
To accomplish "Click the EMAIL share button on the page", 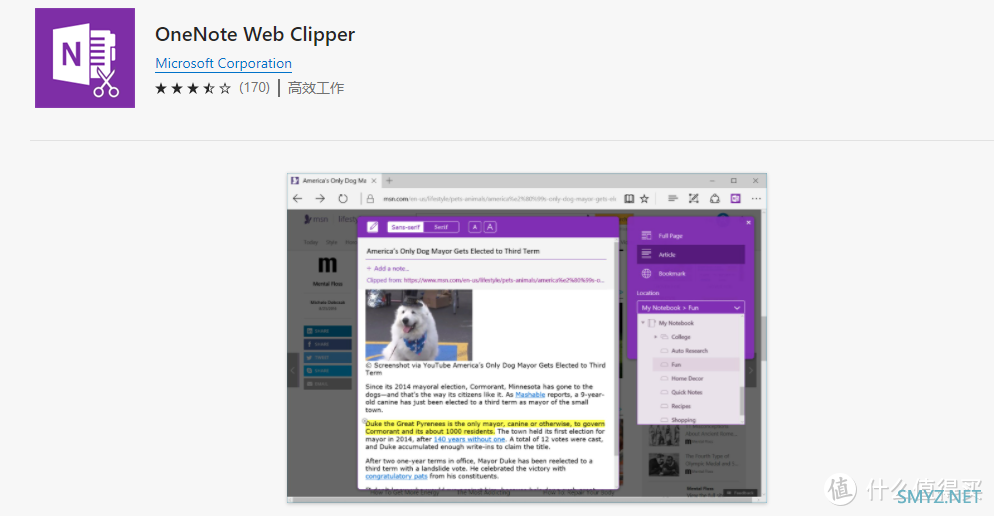I will click(328, 384).
